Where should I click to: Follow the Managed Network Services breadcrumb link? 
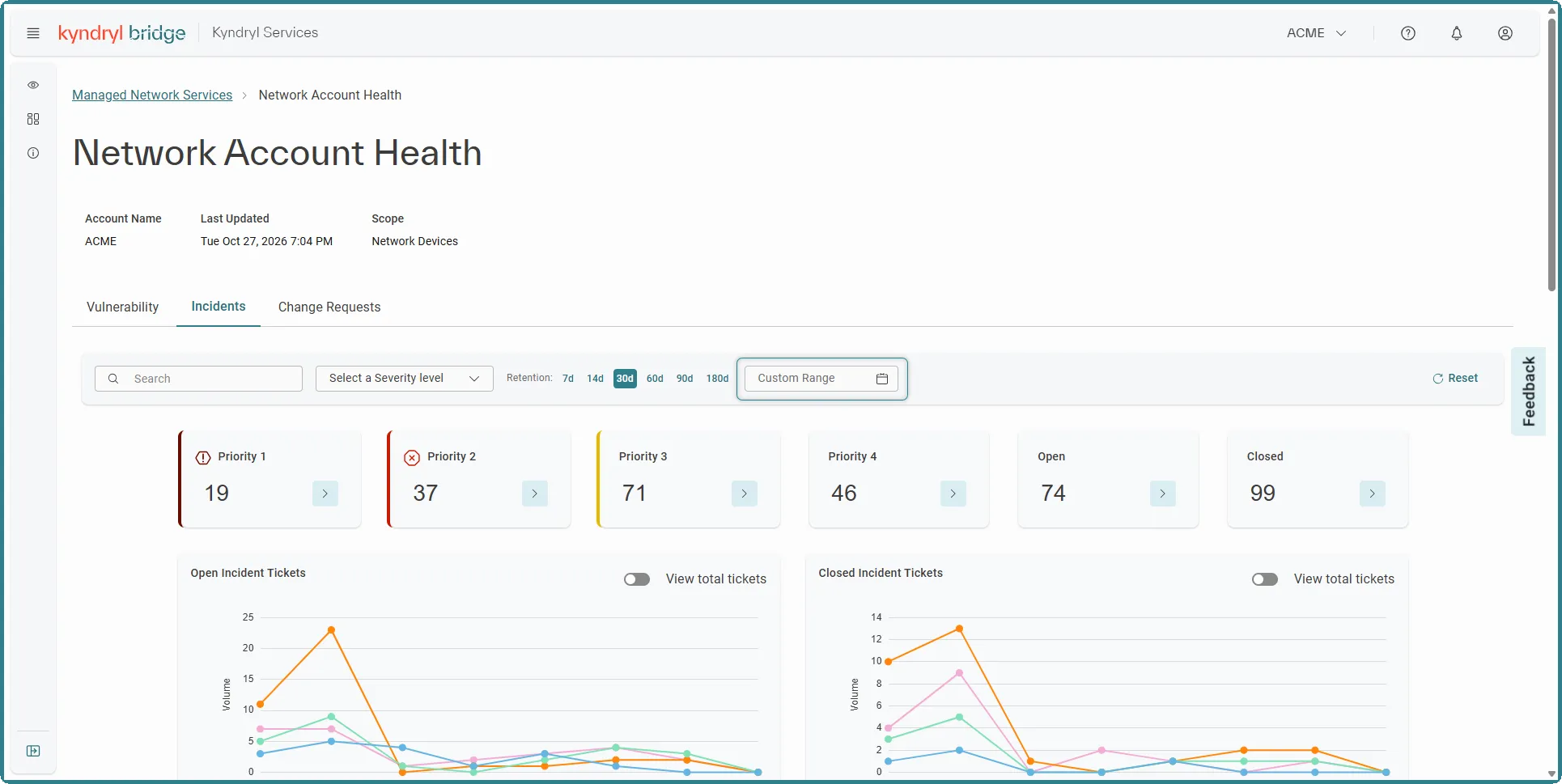(x=152, y=95)
